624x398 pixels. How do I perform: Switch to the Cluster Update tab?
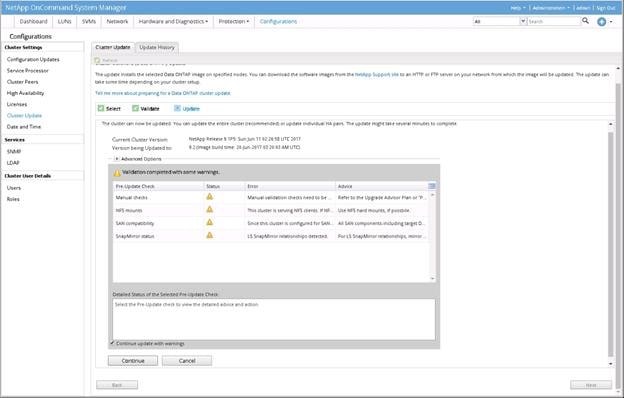(x=113, y=47)
